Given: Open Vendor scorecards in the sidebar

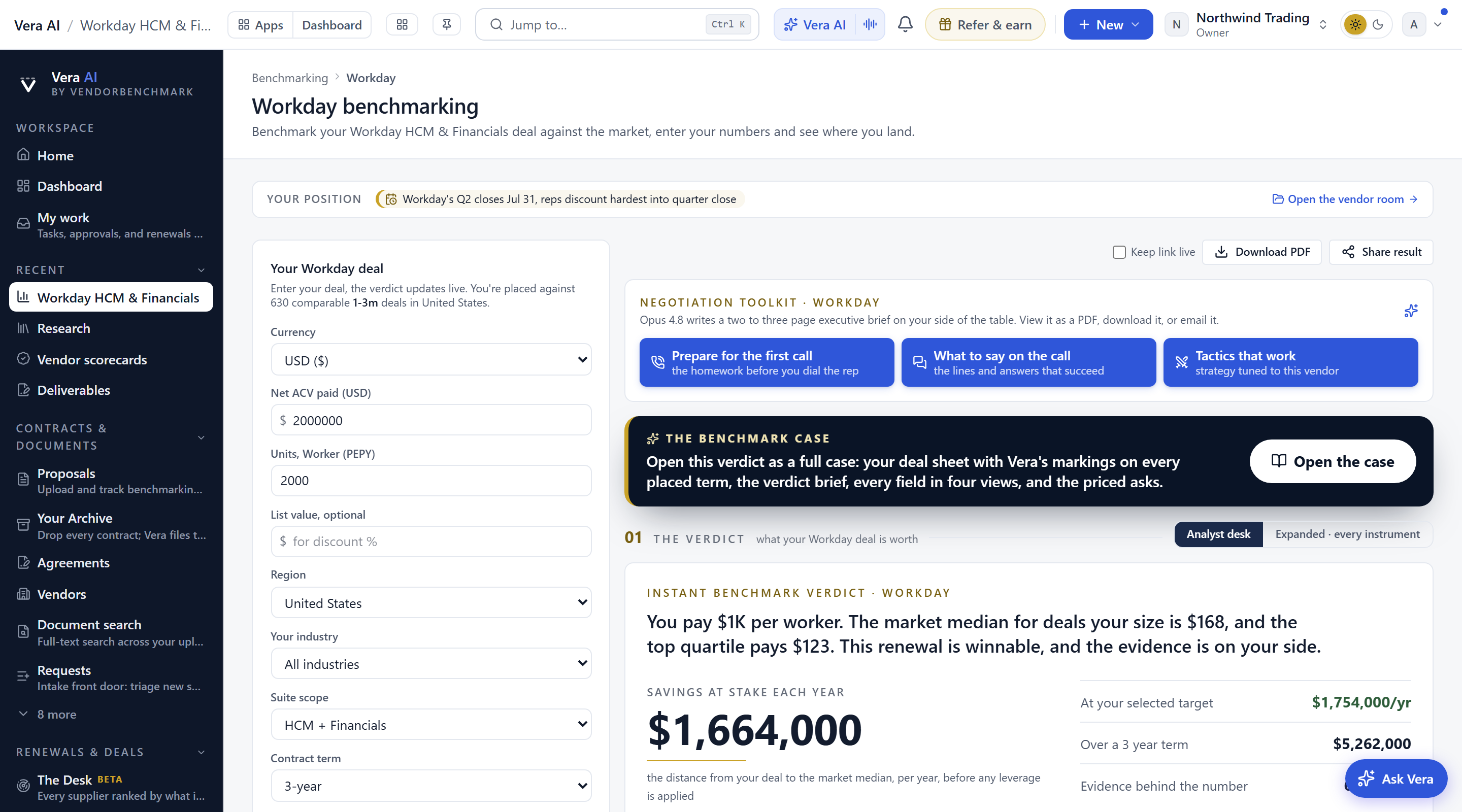Looking at the screenshot, I should coord(111,359).
